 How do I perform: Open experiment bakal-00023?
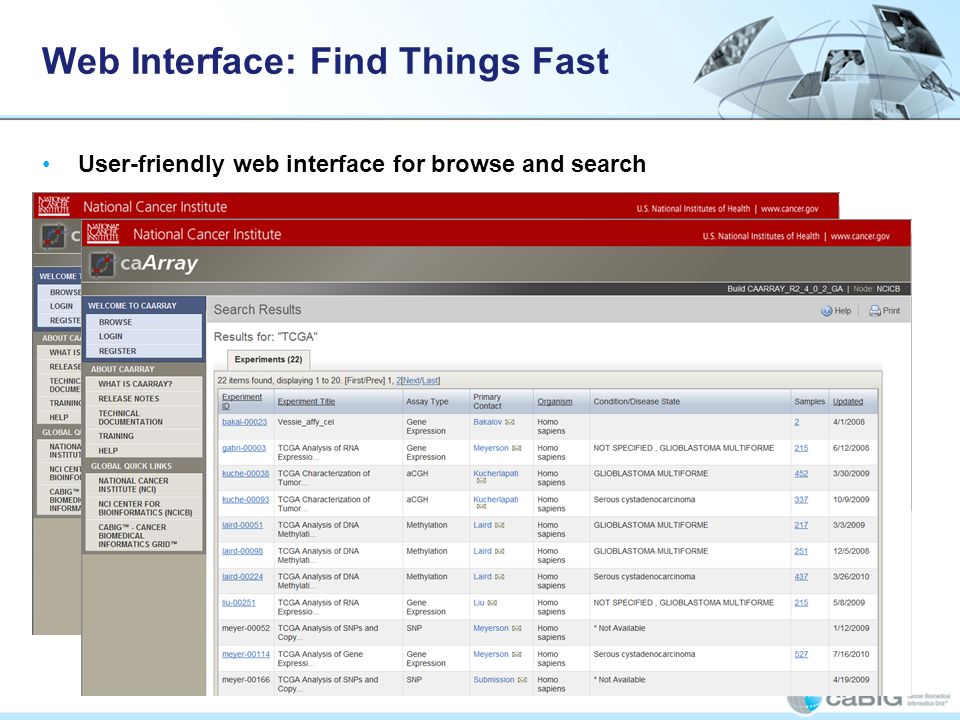pos(244,422)
